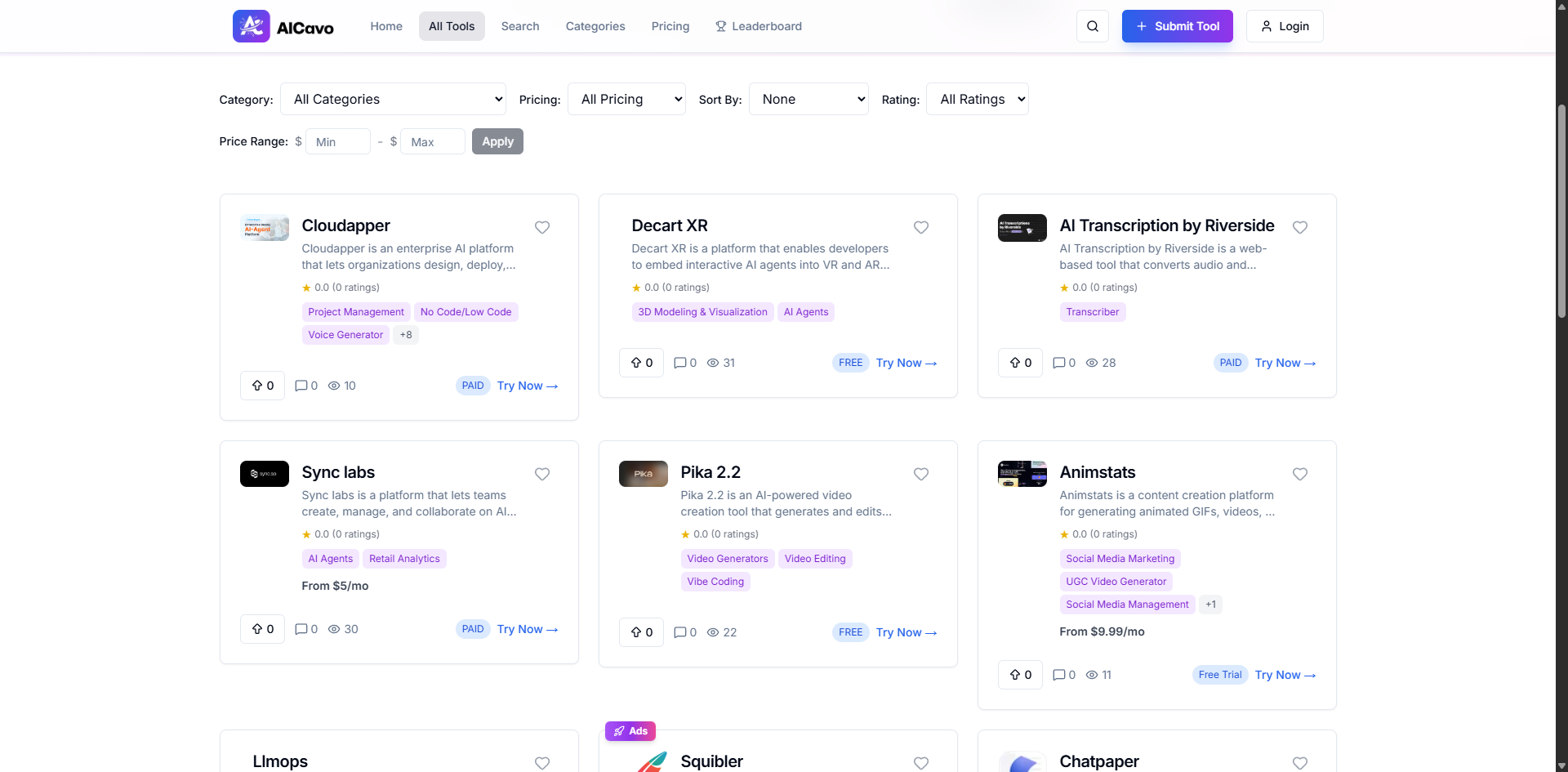
Task: Open the Sync labs logo thumbnail
Action: [x=265, y=474]
